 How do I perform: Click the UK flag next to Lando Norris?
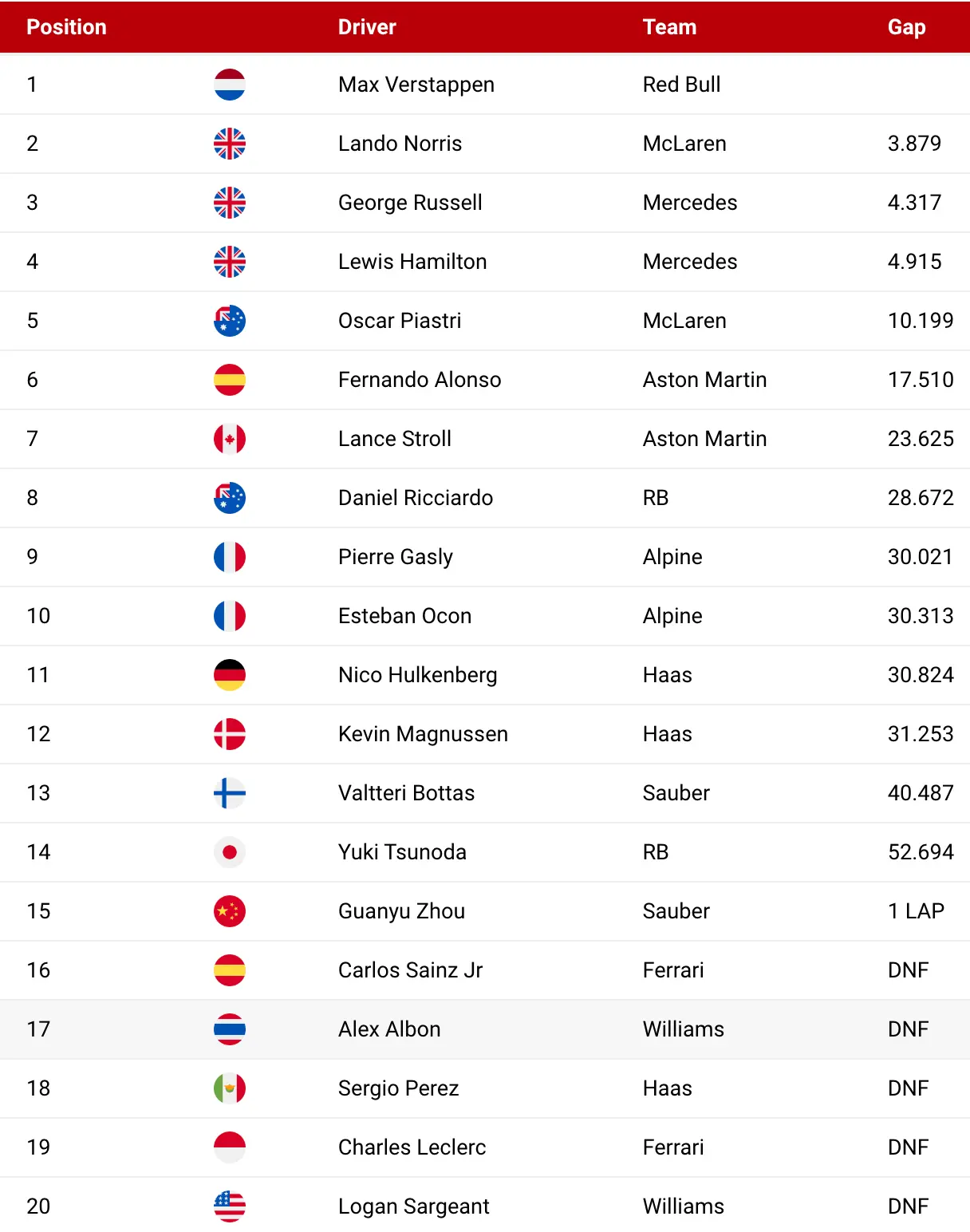(230, 144)
